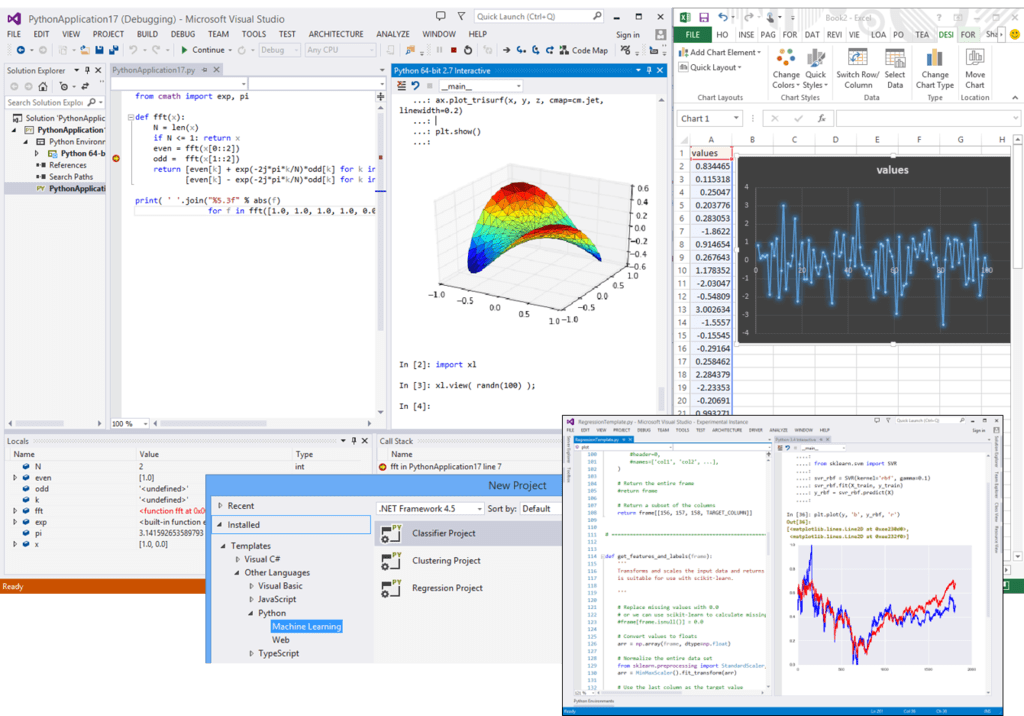Click the Continue debugging play button
The image size is (1024, 716).
(x=185, y=50)
